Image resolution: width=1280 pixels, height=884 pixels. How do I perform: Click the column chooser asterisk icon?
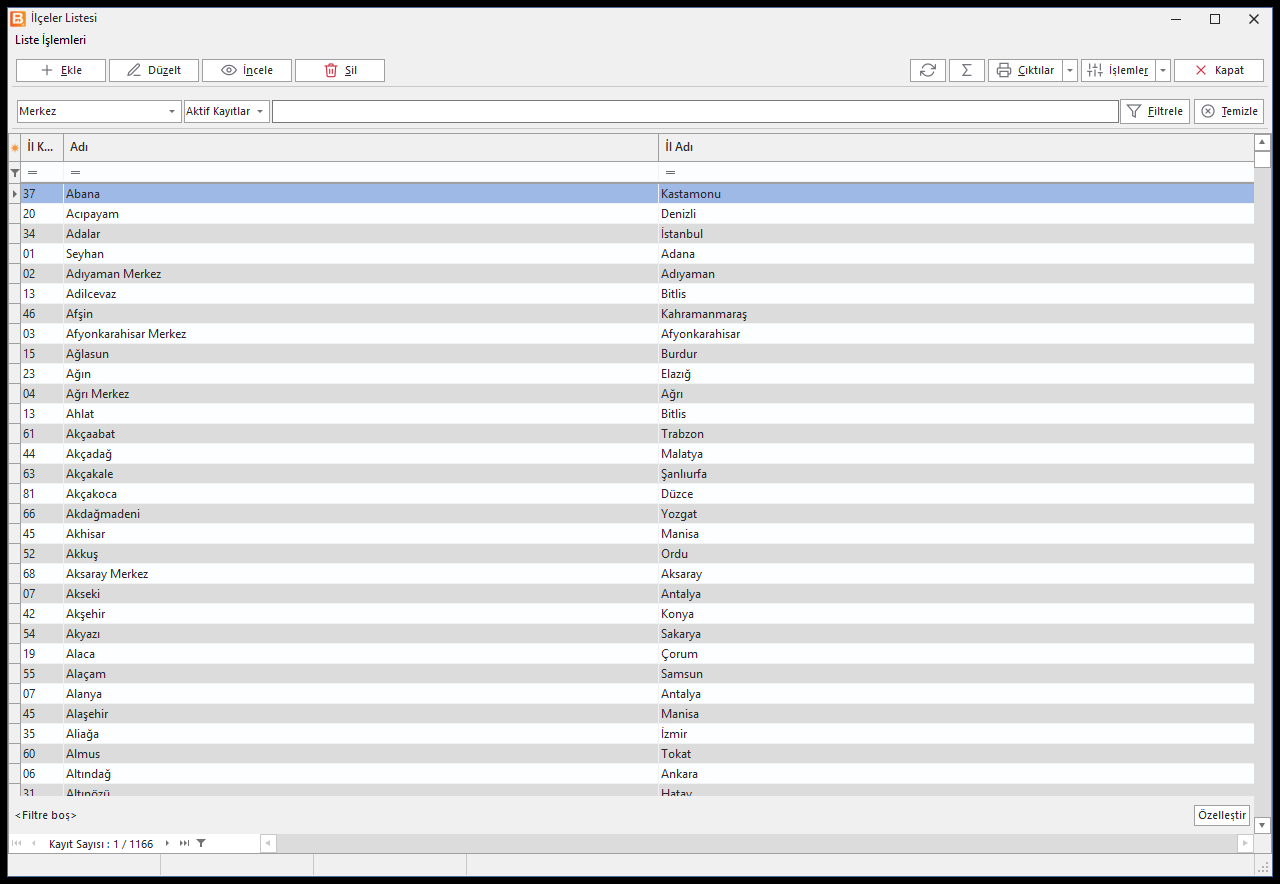click(x=15, y=148)
